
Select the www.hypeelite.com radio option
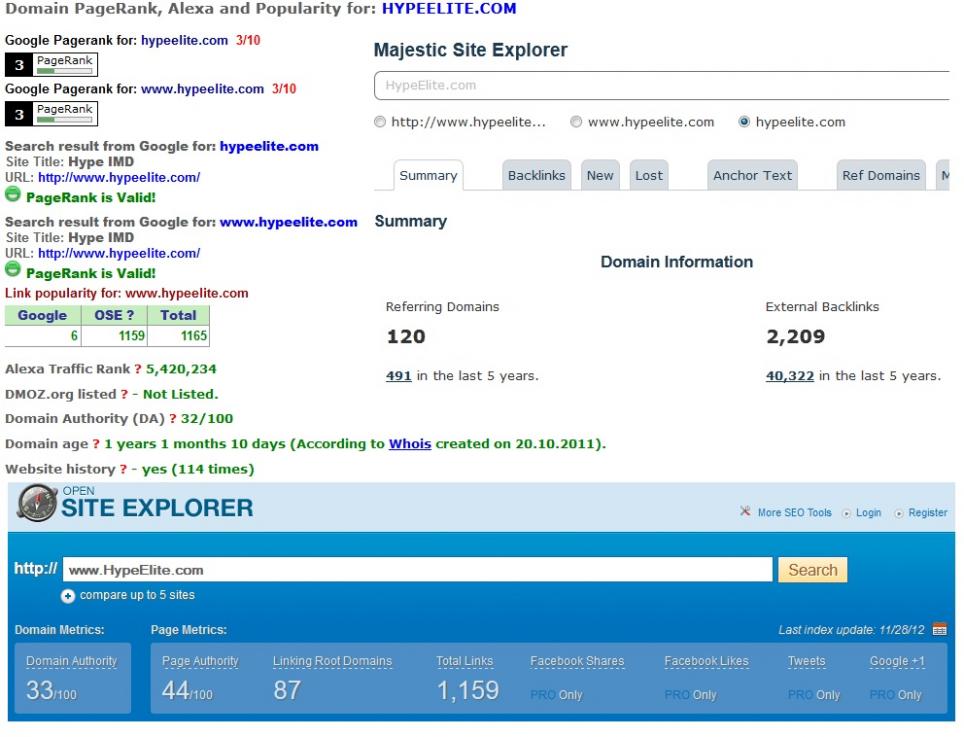576,122
